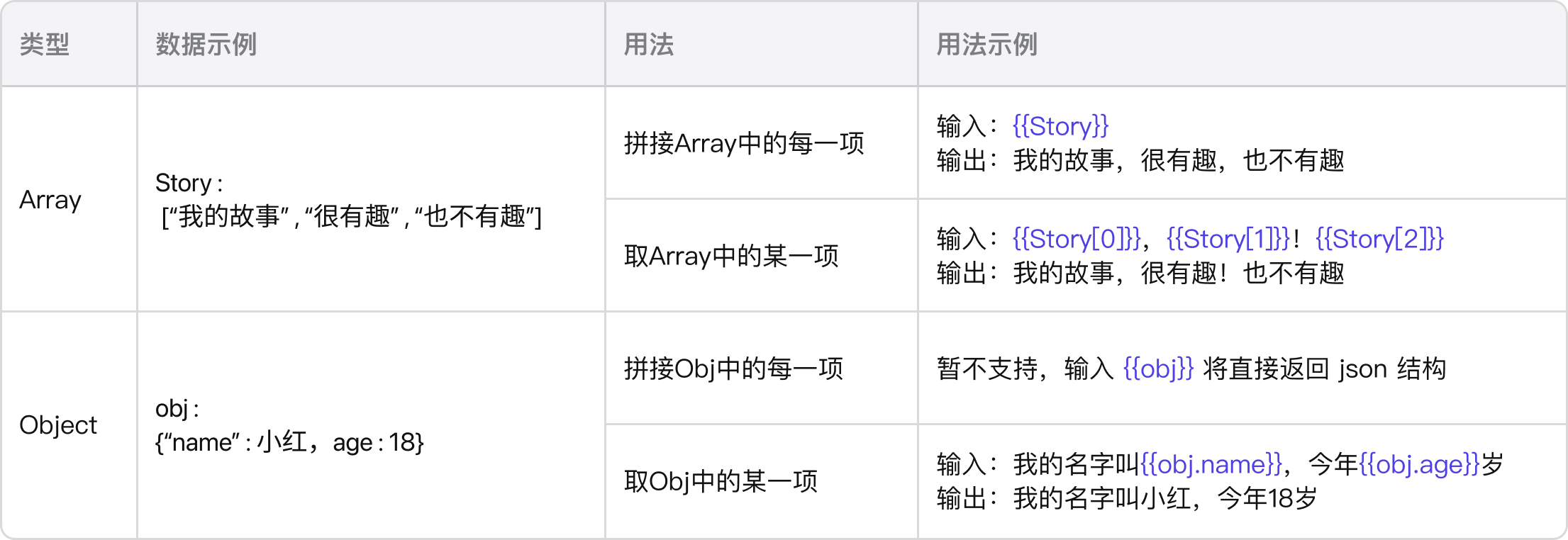This screenshot has width=1568, height=540.
Task: Click the 类型 column header
Action: pyautogui.click(x=44, y=45)
